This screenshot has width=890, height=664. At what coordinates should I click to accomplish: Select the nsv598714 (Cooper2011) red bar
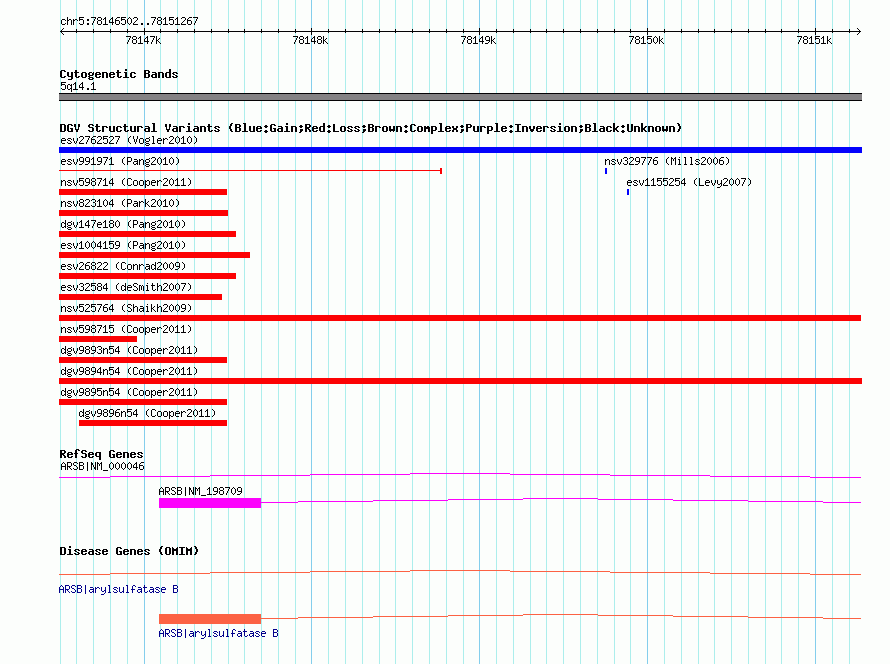(143, 192)
